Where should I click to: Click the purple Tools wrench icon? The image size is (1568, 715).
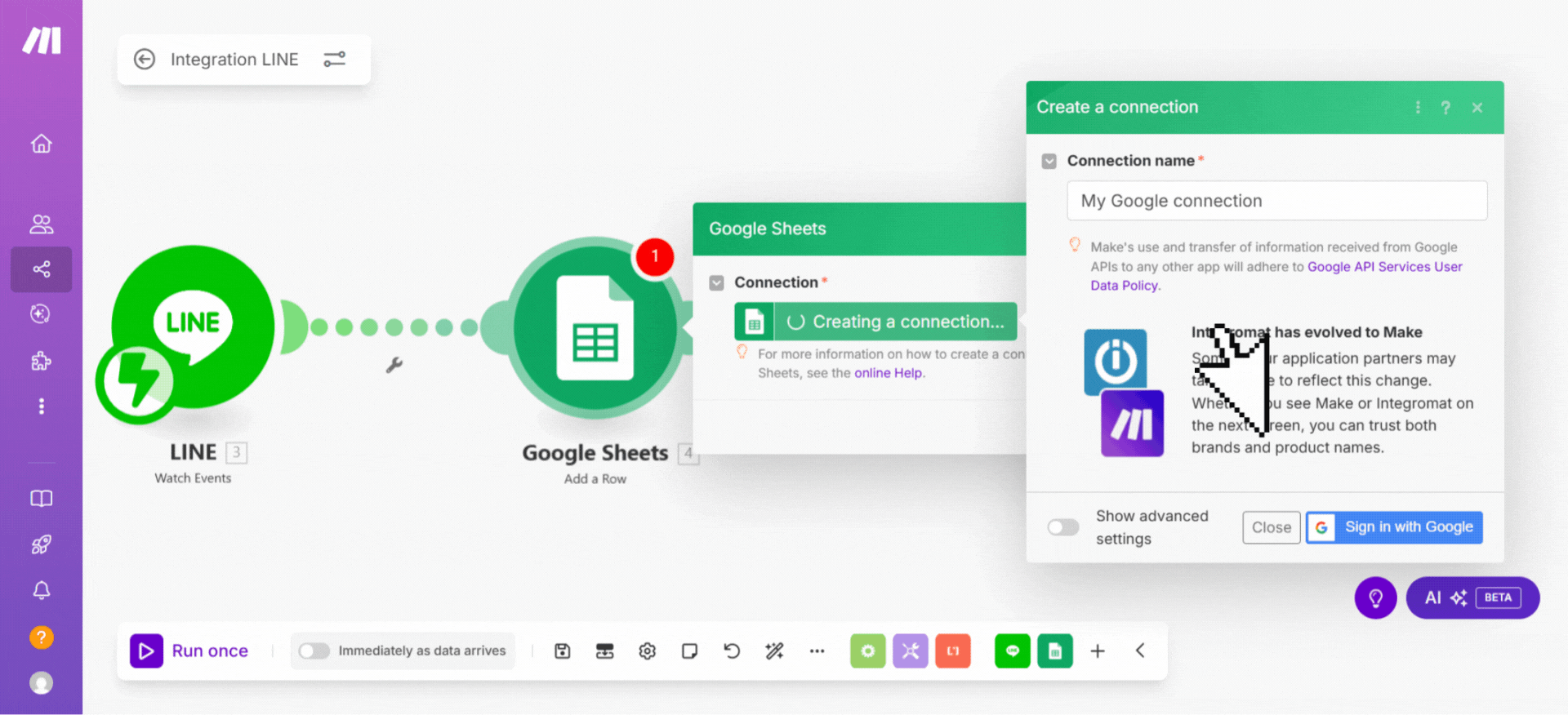click(x=911, y=651)
